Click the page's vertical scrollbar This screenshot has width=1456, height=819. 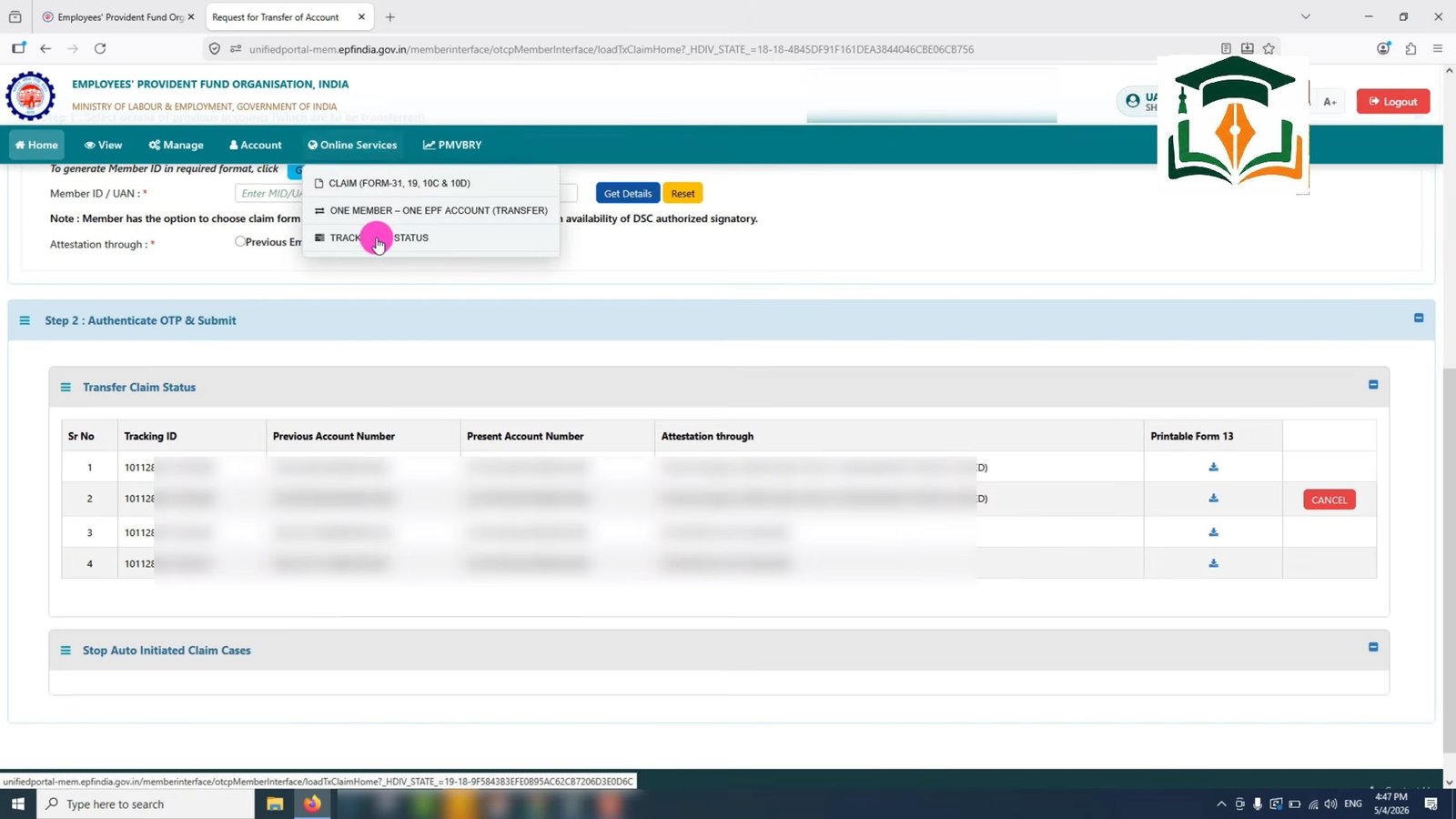1449,560
